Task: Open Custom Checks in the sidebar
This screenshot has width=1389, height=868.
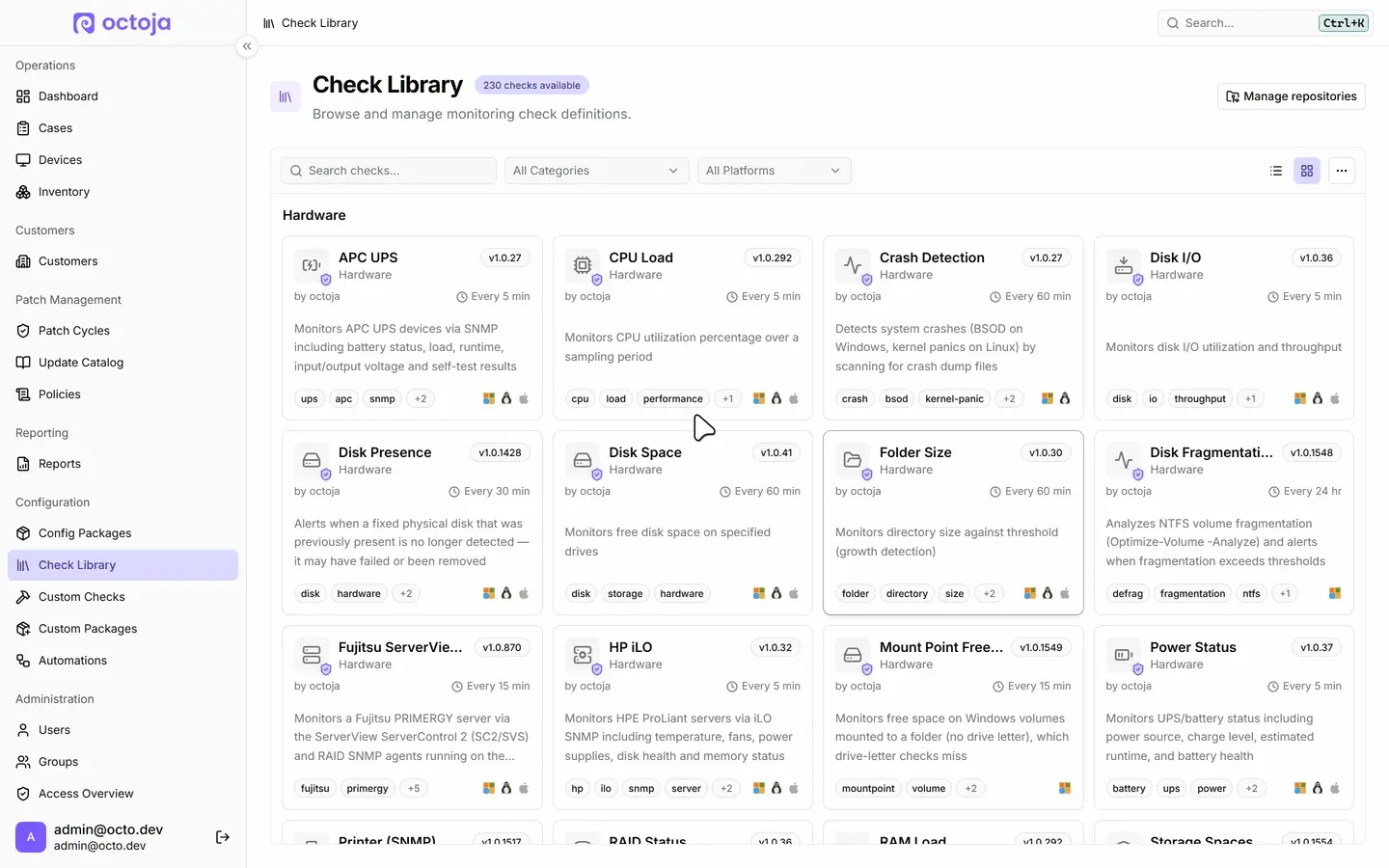Action: click(123, 597)
